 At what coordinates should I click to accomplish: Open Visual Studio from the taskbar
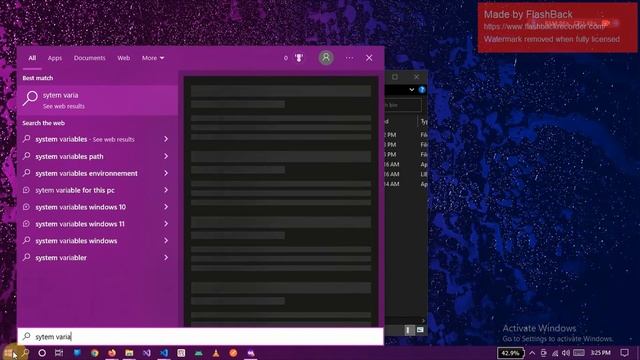tap(147, 353)
